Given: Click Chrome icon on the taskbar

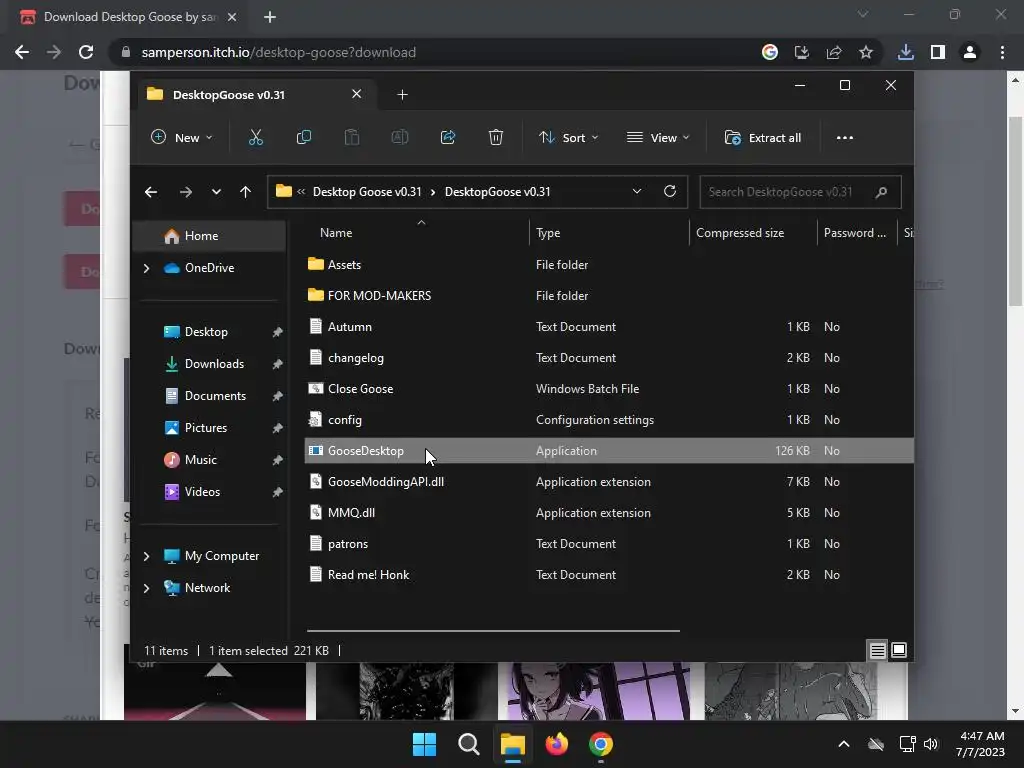Looking at the screenshot, I should [601, 744].
